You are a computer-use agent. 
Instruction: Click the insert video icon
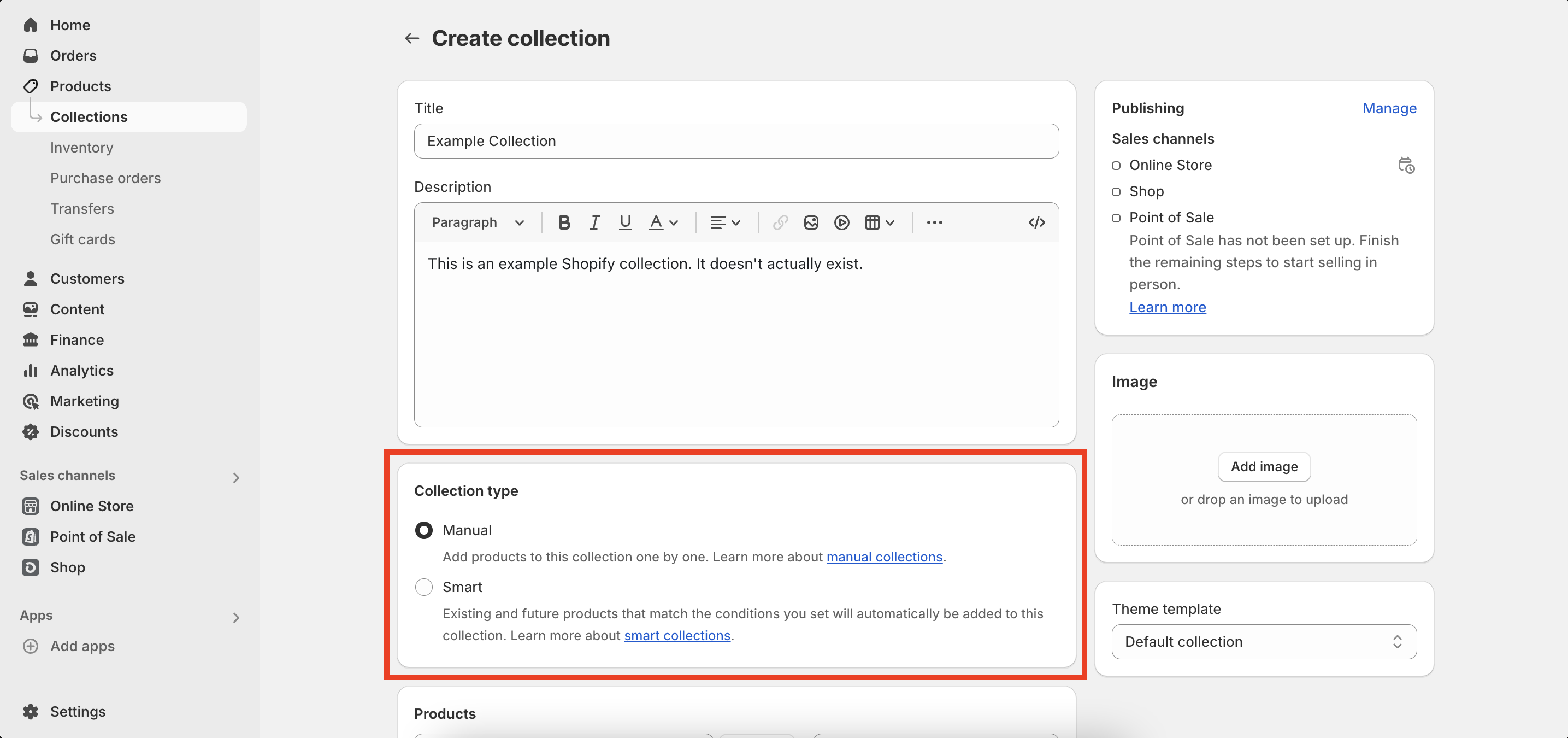(842, 223)
